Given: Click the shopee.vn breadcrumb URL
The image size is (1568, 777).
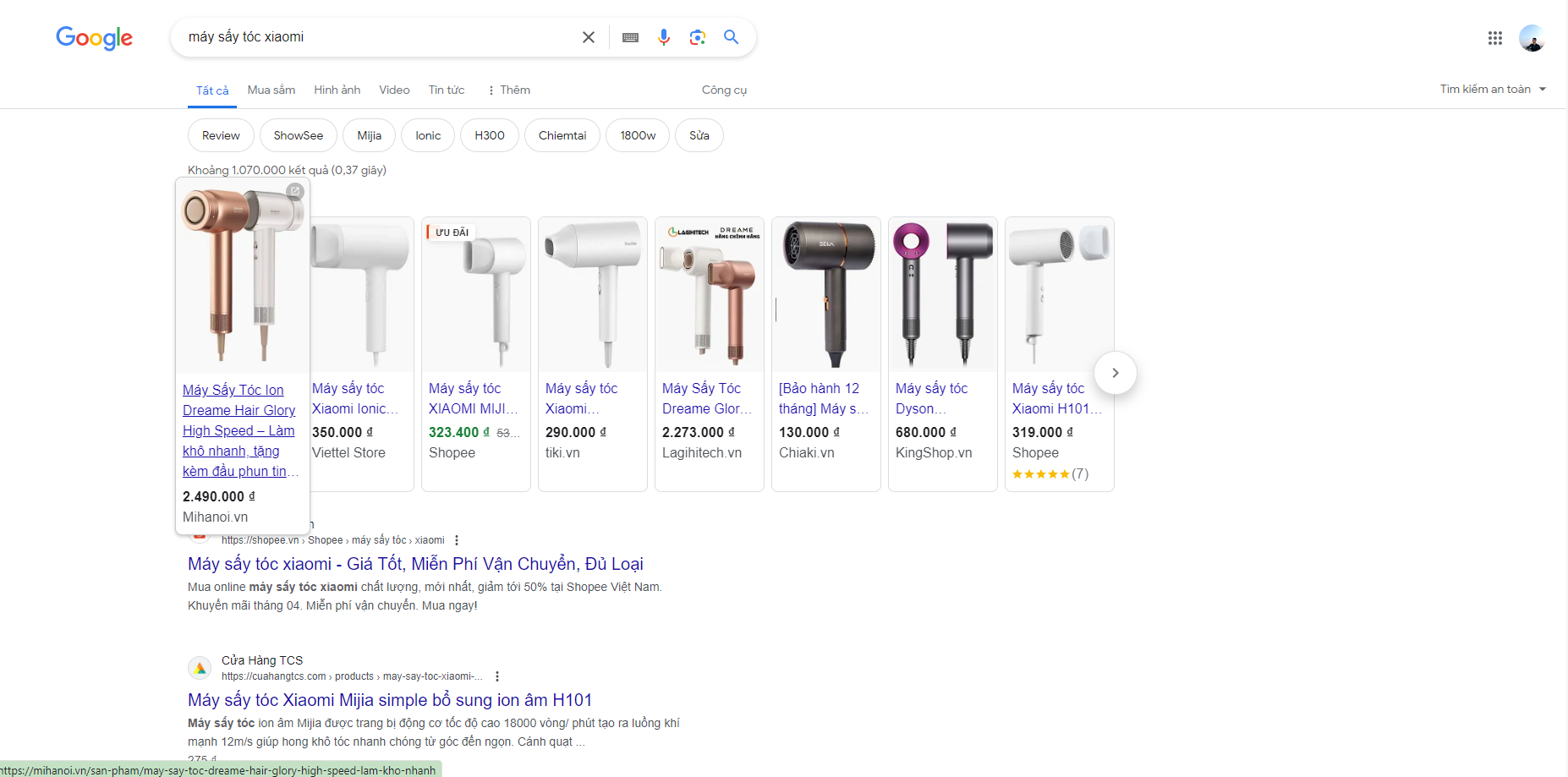Looking at the screenshot, I should point(332,540).
